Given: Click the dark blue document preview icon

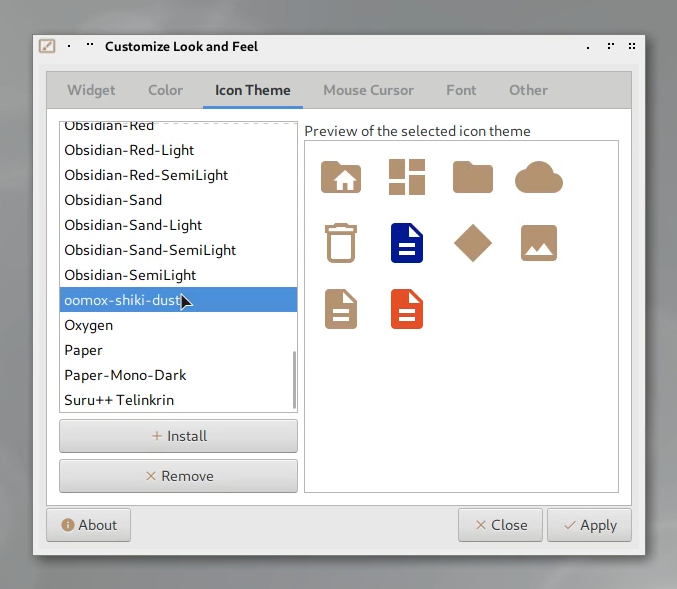Looking at the screenshot, I should point(407,243).
